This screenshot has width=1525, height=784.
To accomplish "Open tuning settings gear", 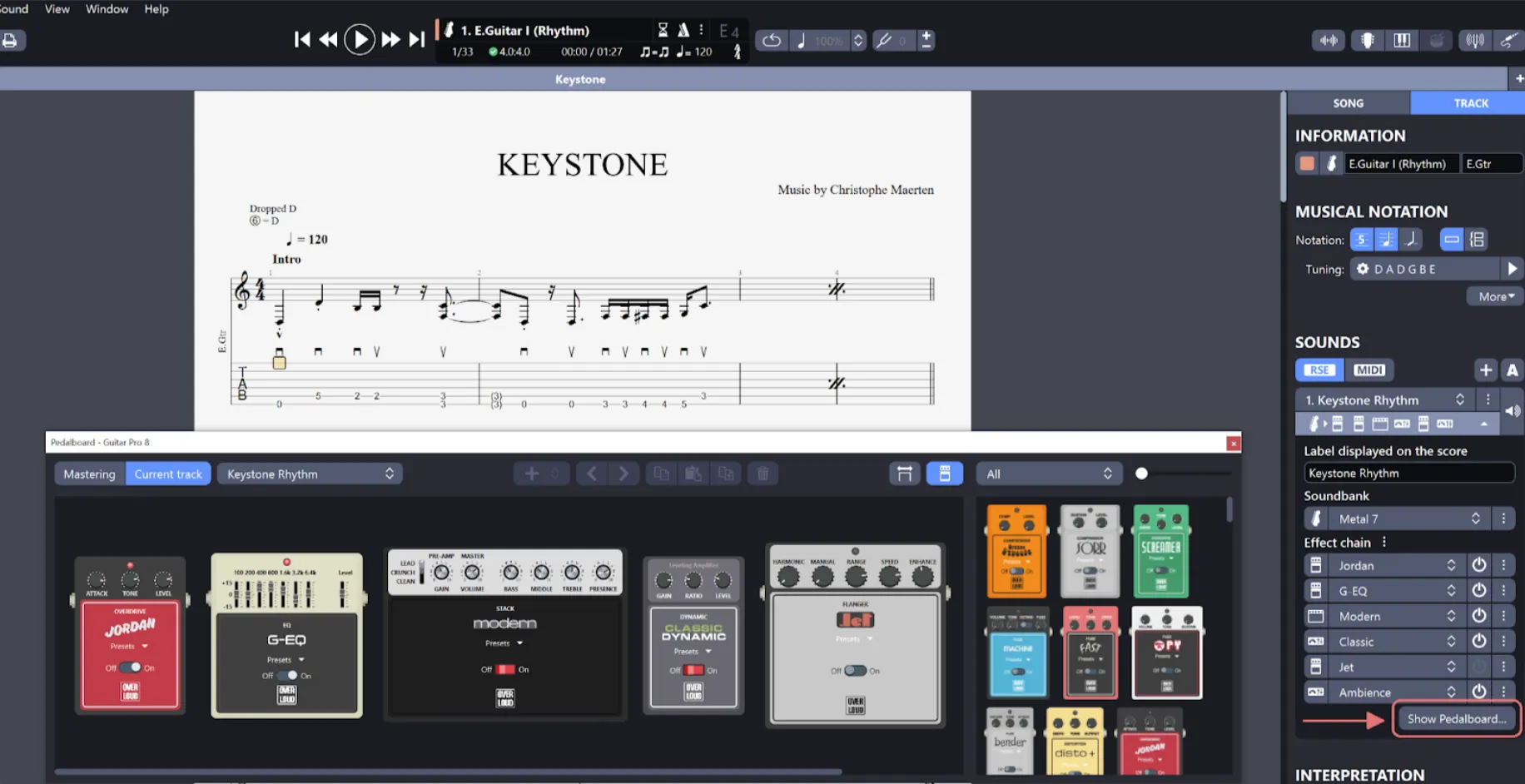I will coord(1363,269).
